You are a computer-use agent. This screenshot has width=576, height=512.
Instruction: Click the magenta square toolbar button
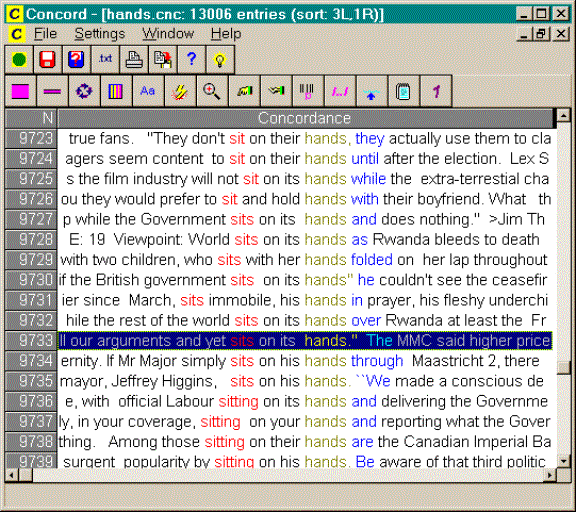[21, 91]
